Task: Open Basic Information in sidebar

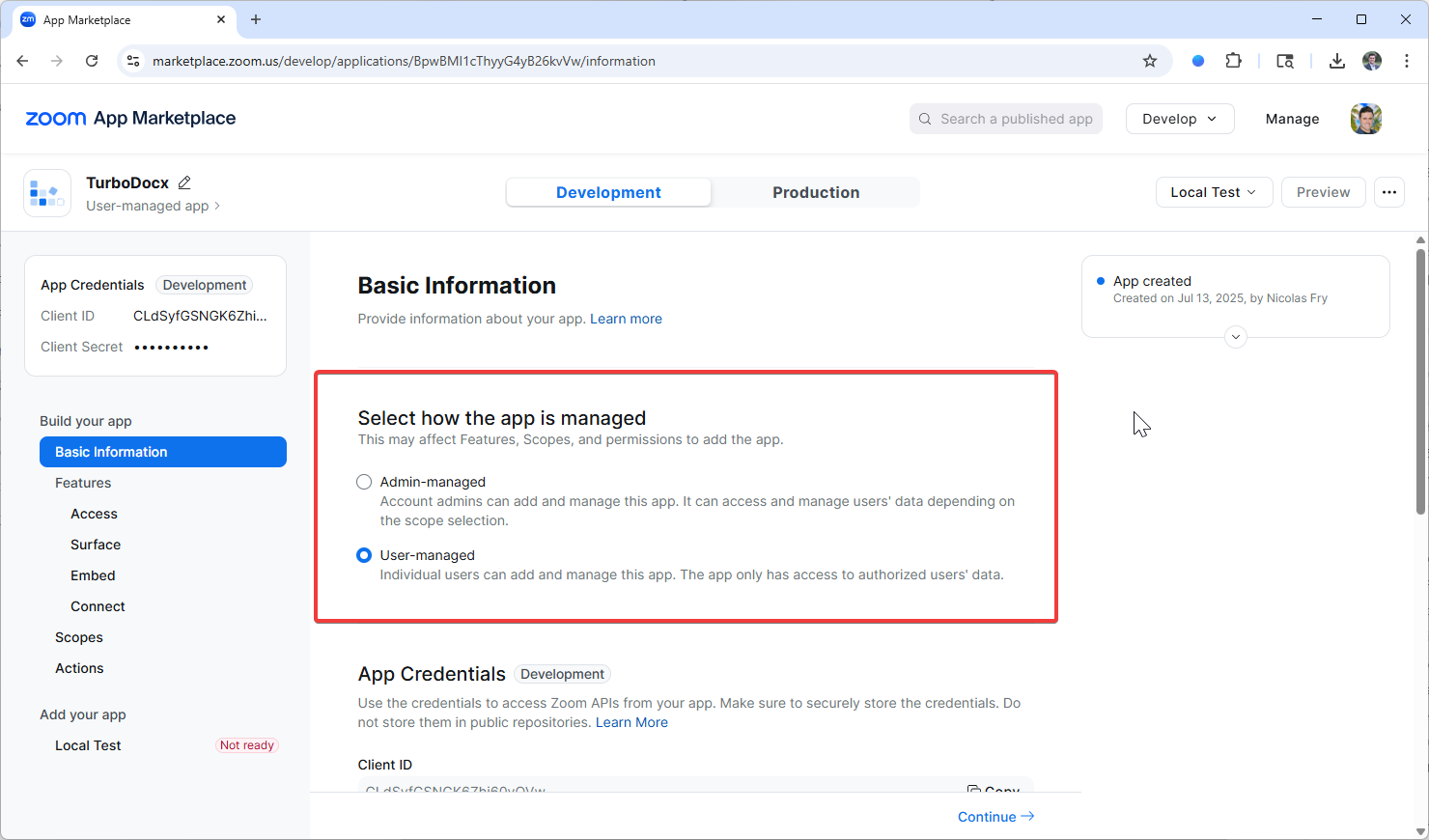Action: 163,452
